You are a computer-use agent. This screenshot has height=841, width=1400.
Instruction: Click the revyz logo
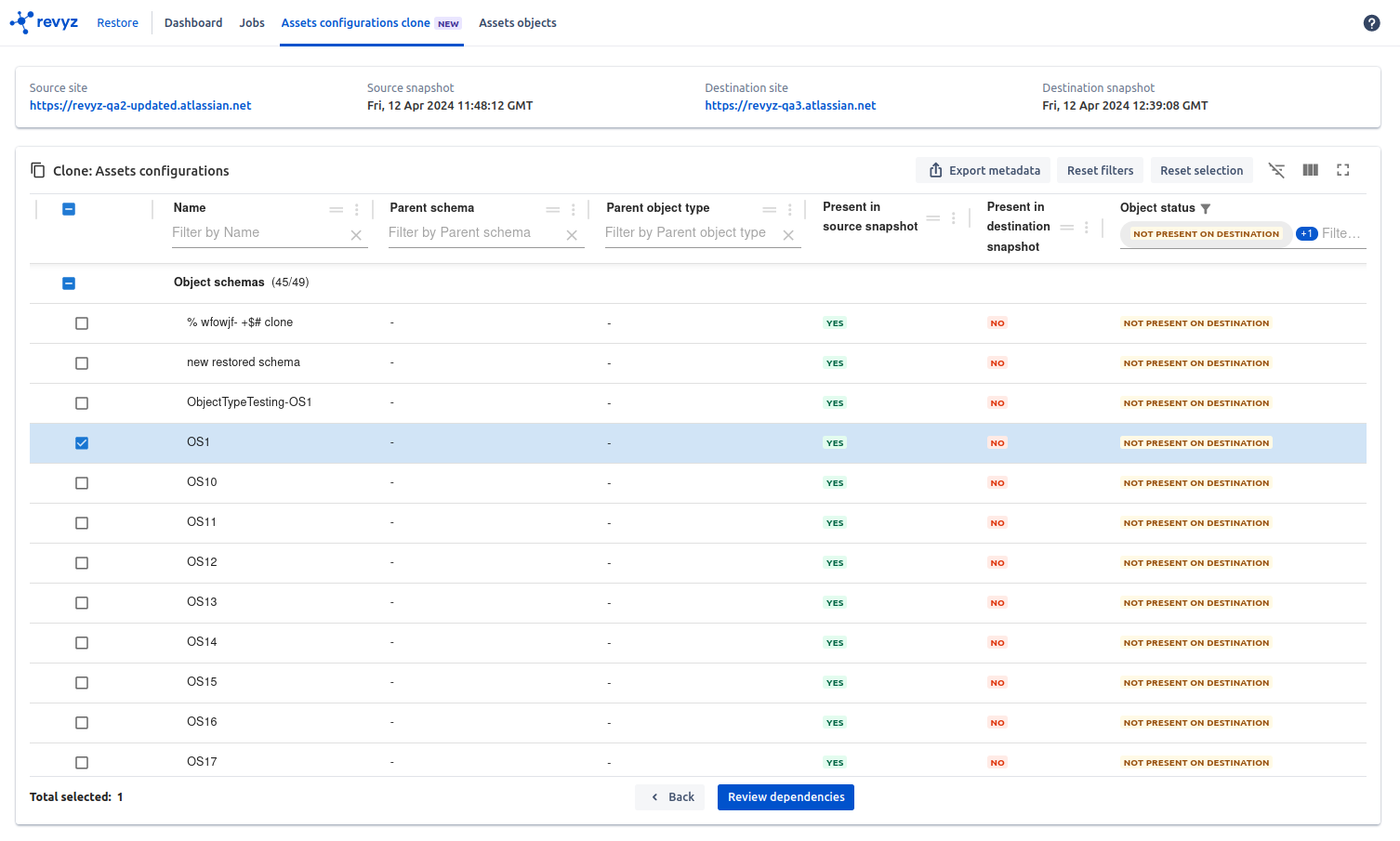point(44,22)
